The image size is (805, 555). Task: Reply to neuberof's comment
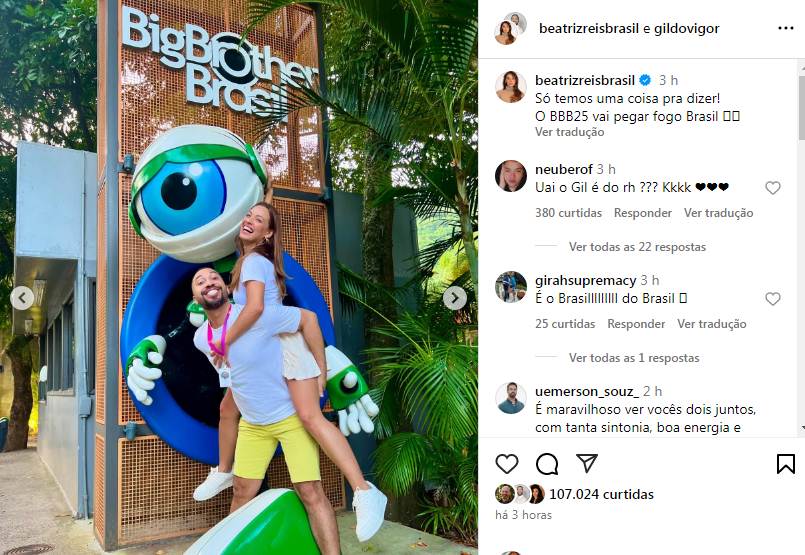(643, 213)
